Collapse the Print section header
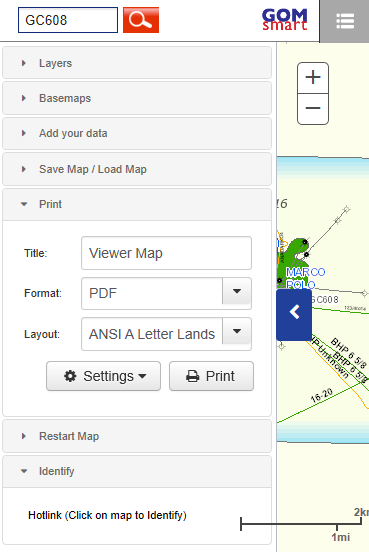 (x=137, y=204)
